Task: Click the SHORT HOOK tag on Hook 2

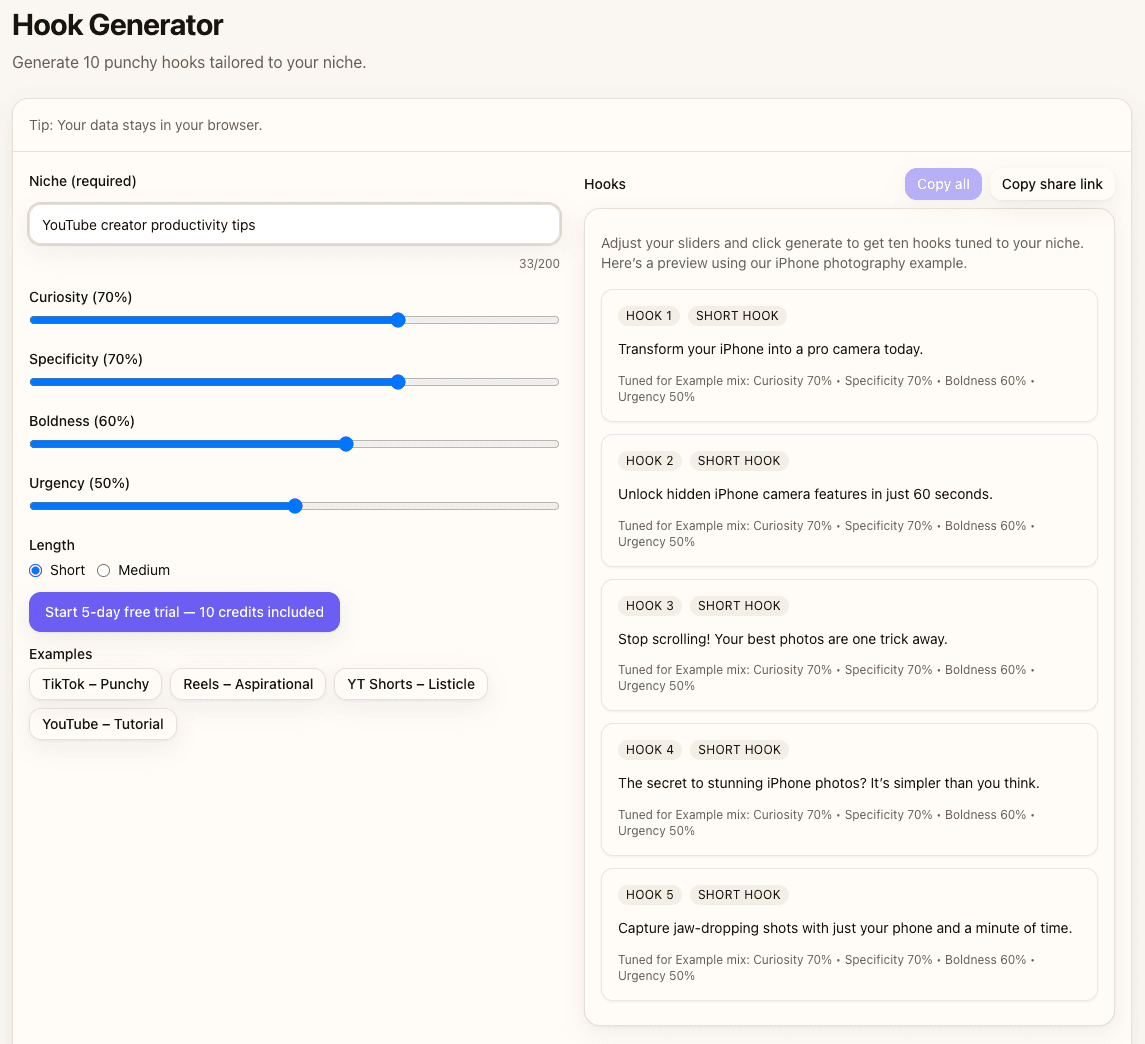Action: pos(739,460)
